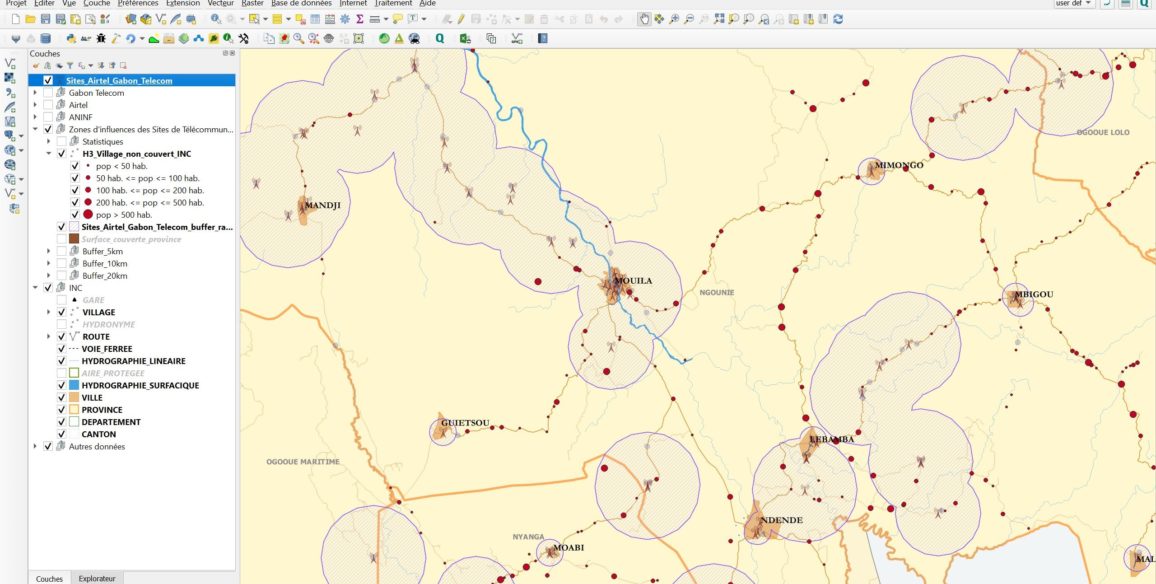Click the Pan Map to Selection icon

point(659,19)
